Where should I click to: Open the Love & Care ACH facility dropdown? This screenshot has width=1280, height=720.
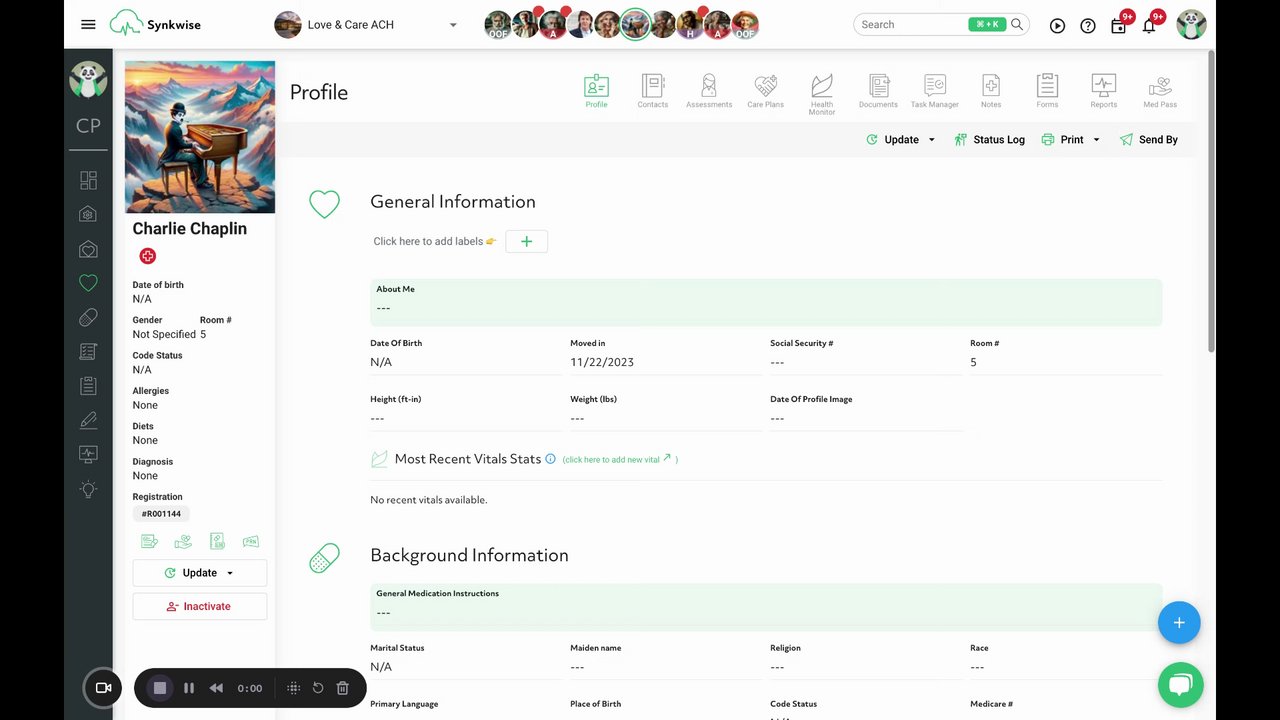tap(366, 25)
